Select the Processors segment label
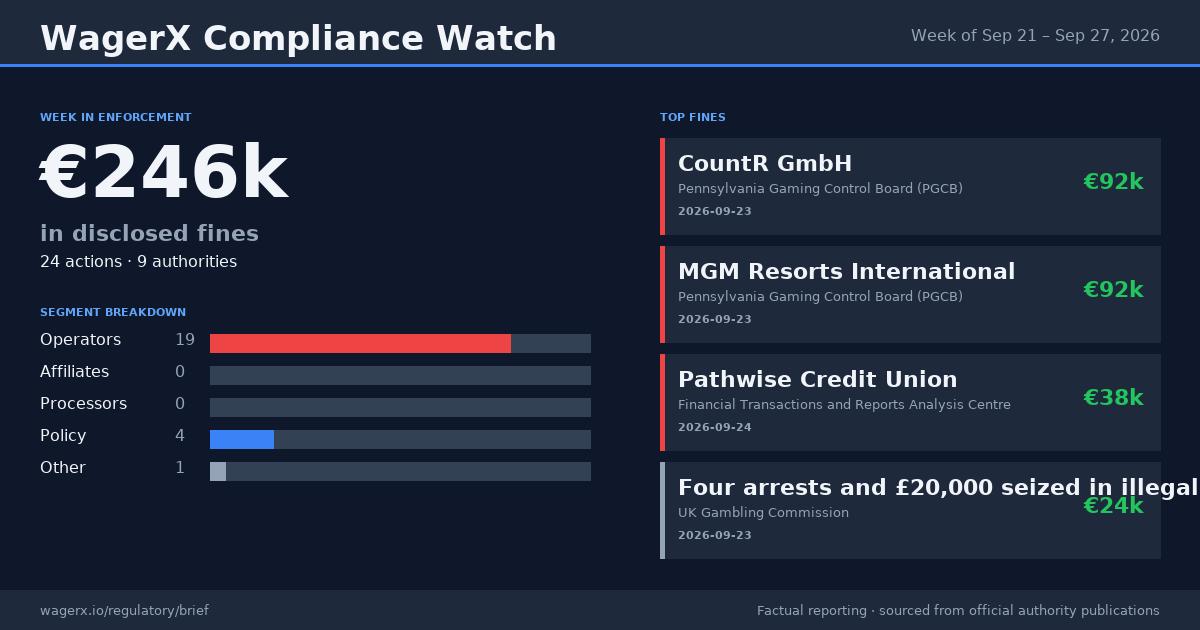 83,404
